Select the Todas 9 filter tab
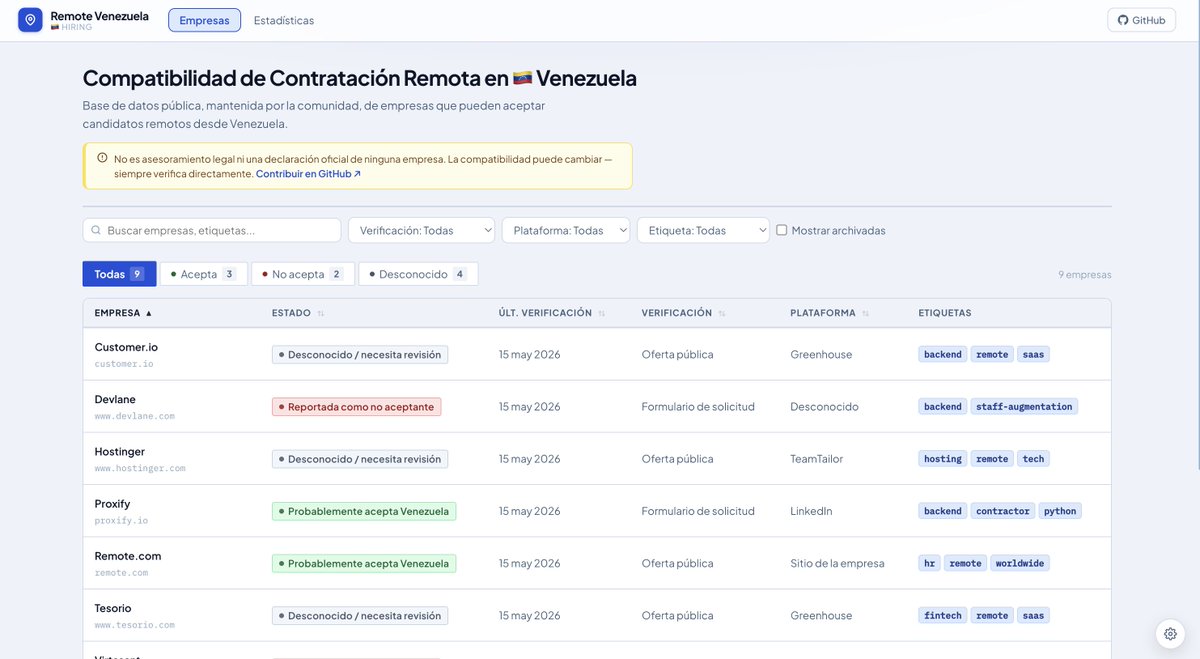This screenshot has width=1200, height=659. click(x=119, y=274)
